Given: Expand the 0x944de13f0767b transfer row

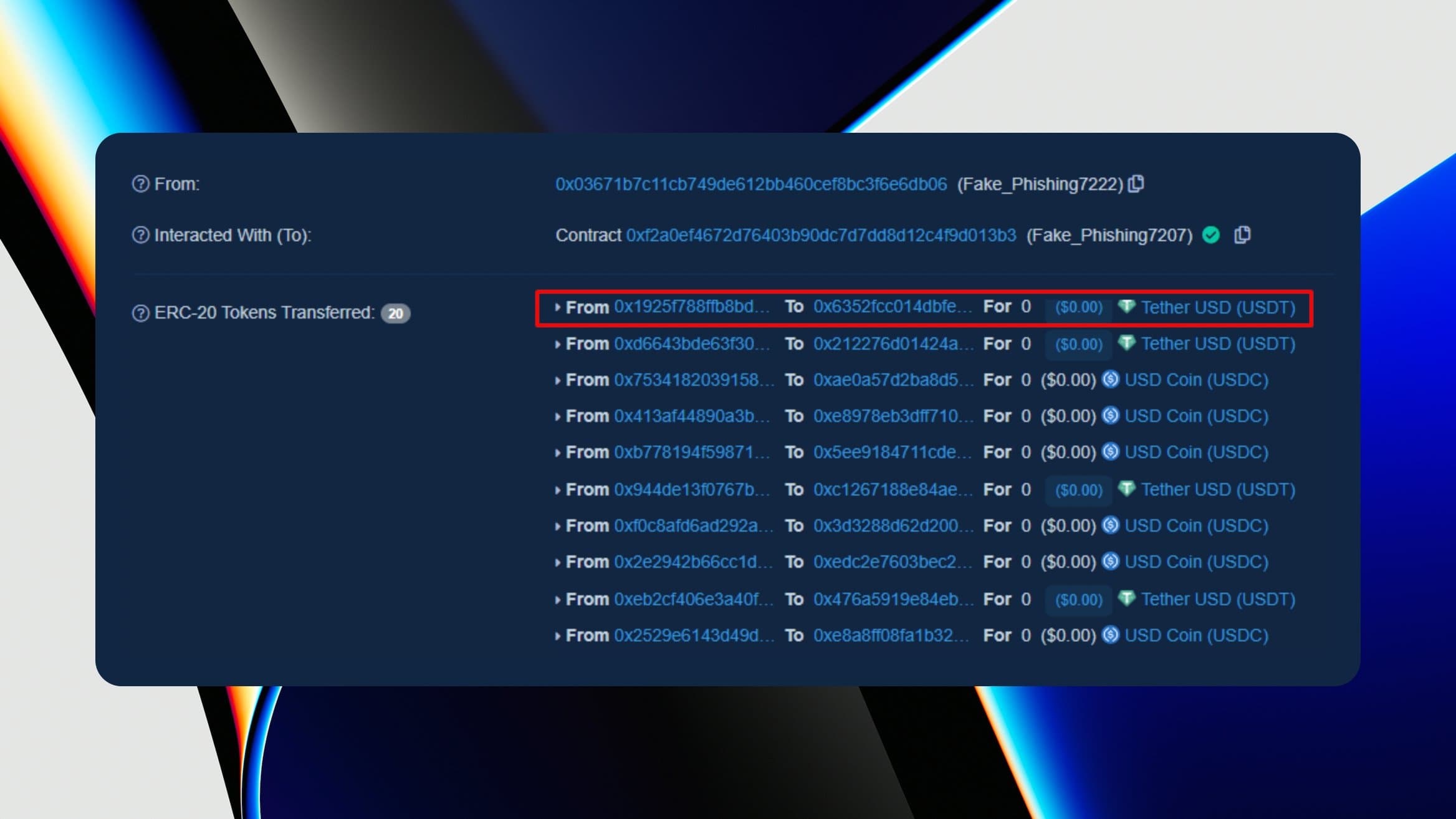Looking at the screenshot, I should click(x=557, y=490).
